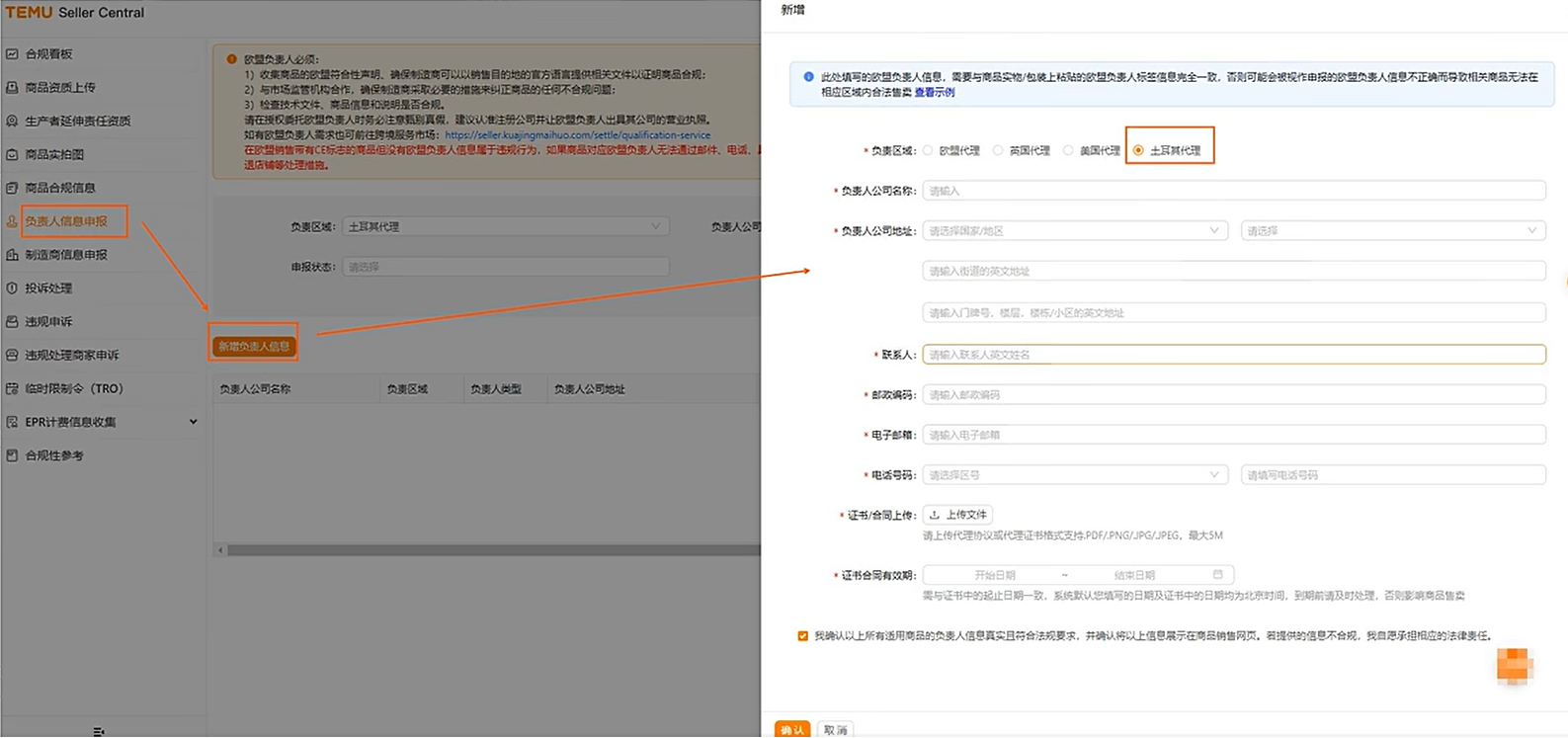Click the 生产者延伸责任资质 sidebar icon
Screen dimensions: 1568x738
(x=12, y=122)
